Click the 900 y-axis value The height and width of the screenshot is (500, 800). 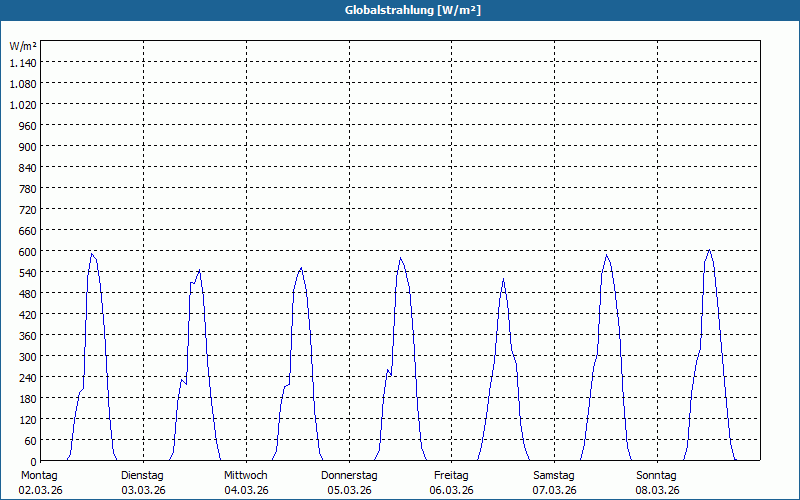click(x=28, y=147)
